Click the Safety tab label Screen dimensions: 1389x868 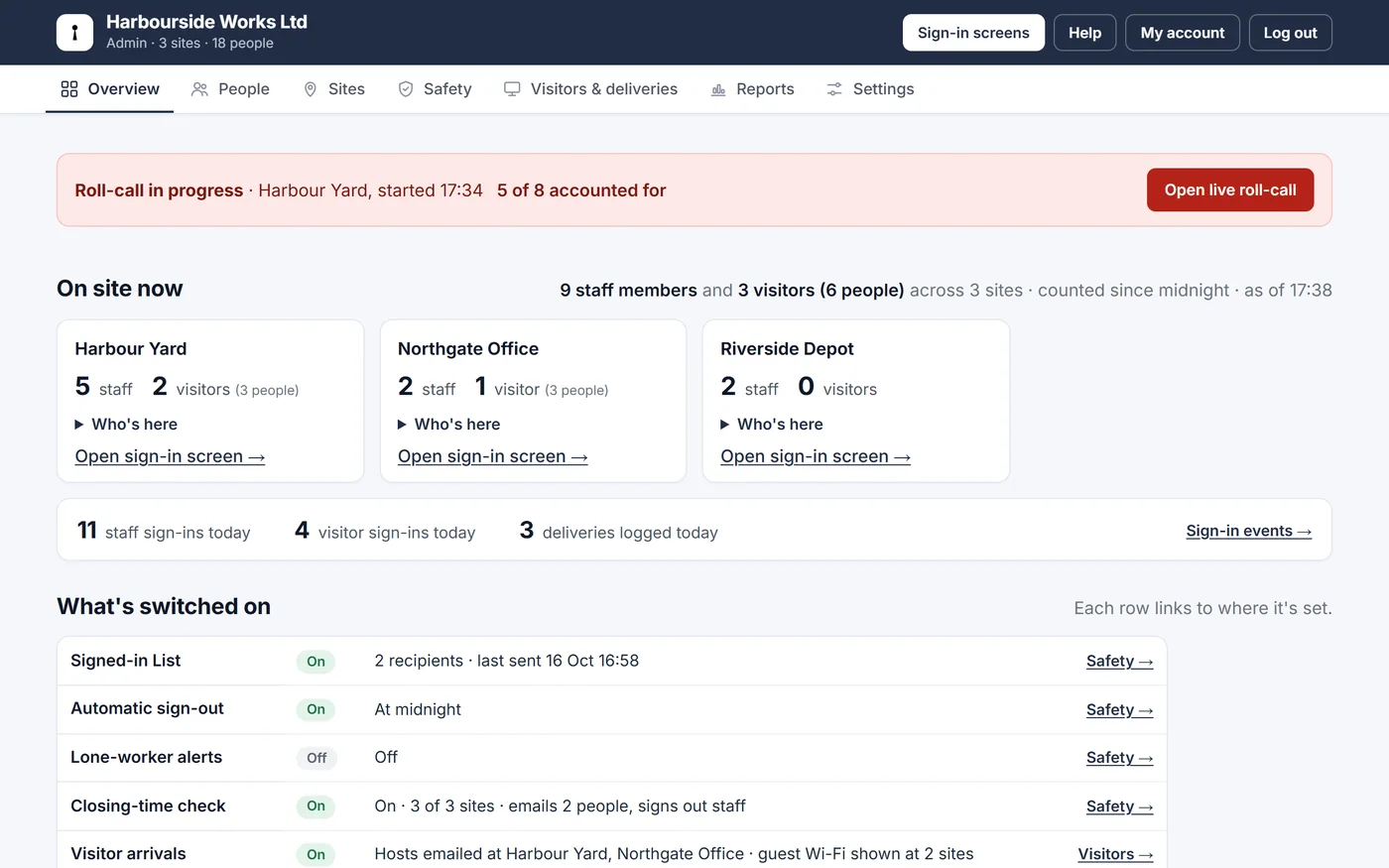(x=447, y=89)
